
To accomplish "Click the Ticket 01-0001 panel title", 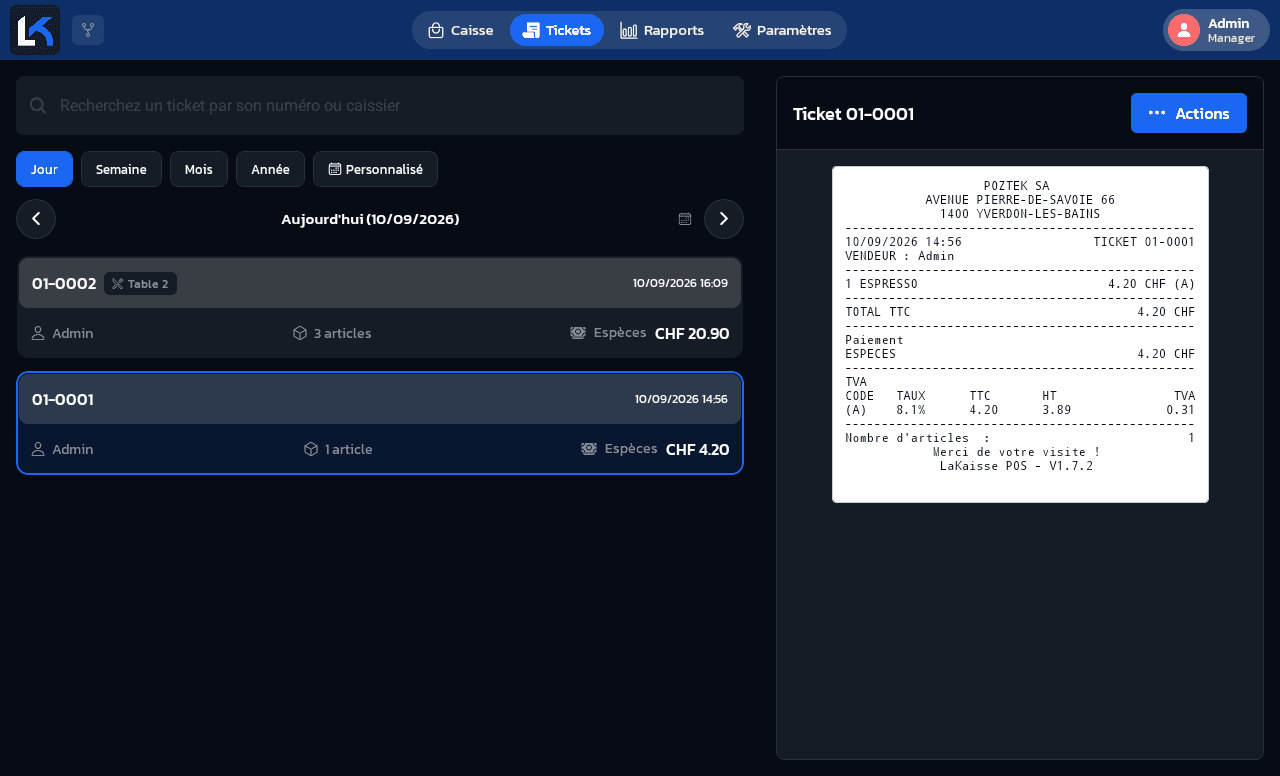I will pyautogui.click(x=853, y=114).
